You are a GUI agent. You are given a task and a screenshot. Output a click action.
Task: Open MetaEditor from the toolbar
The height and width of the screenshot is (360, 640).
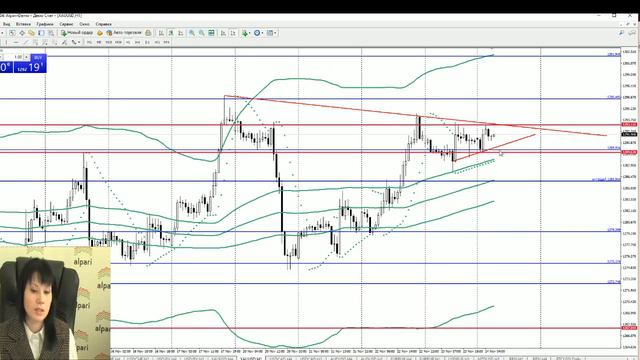[x=100, y=33]
